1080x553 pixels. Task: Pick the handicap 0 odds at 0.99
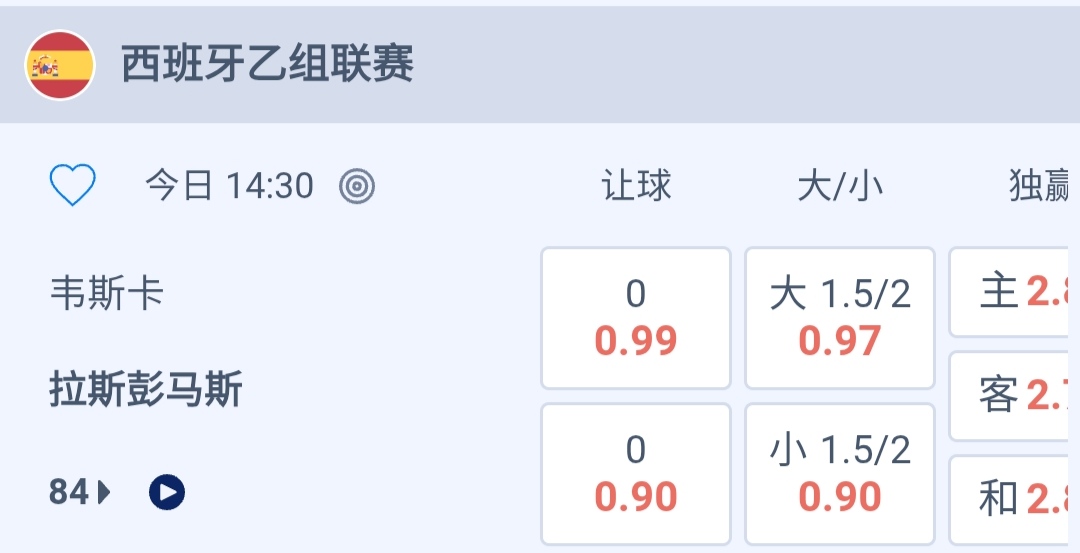click(x=636, y=318)
